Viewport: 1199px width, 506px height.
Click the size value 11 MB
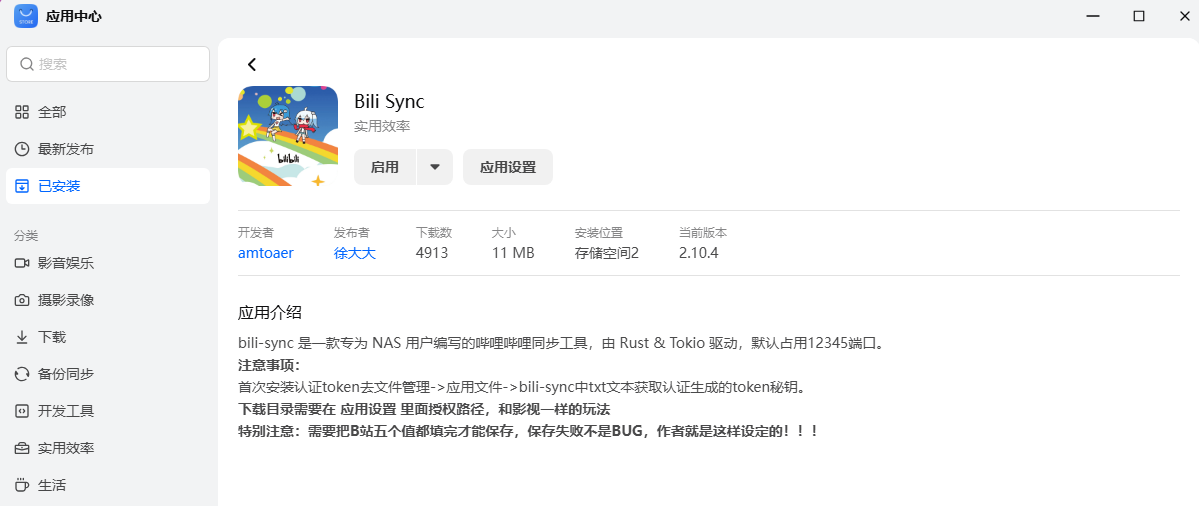(x=513, y=253)
